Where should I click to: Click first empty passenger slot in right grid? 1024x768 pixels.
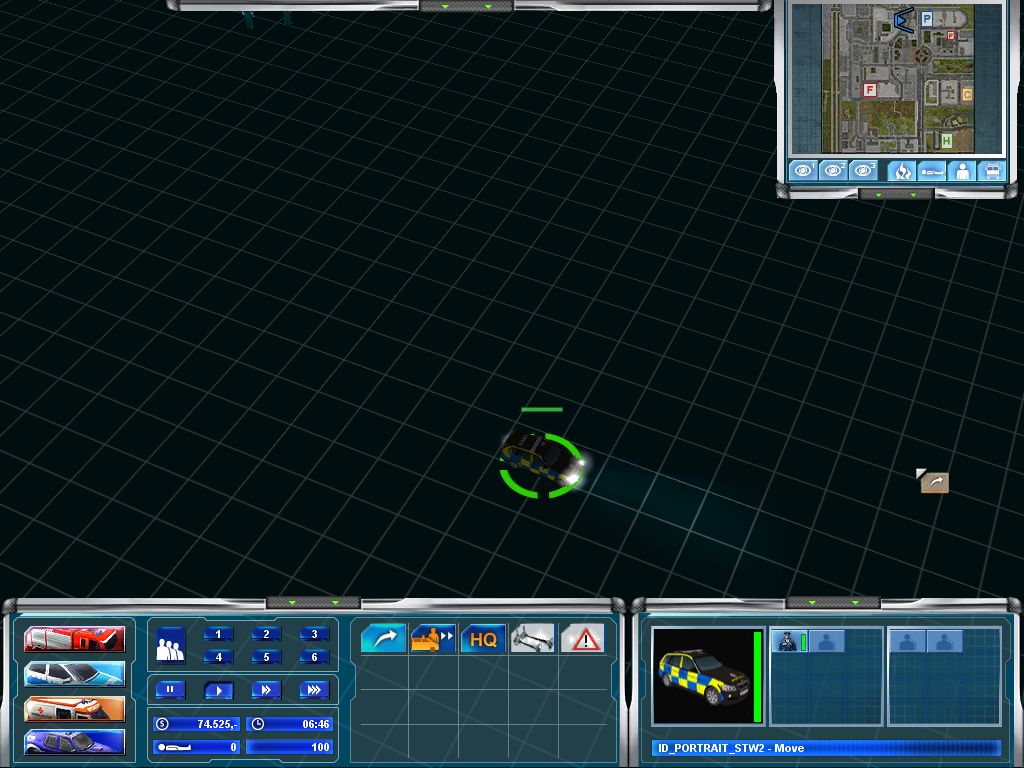click(x=908, y=641)
